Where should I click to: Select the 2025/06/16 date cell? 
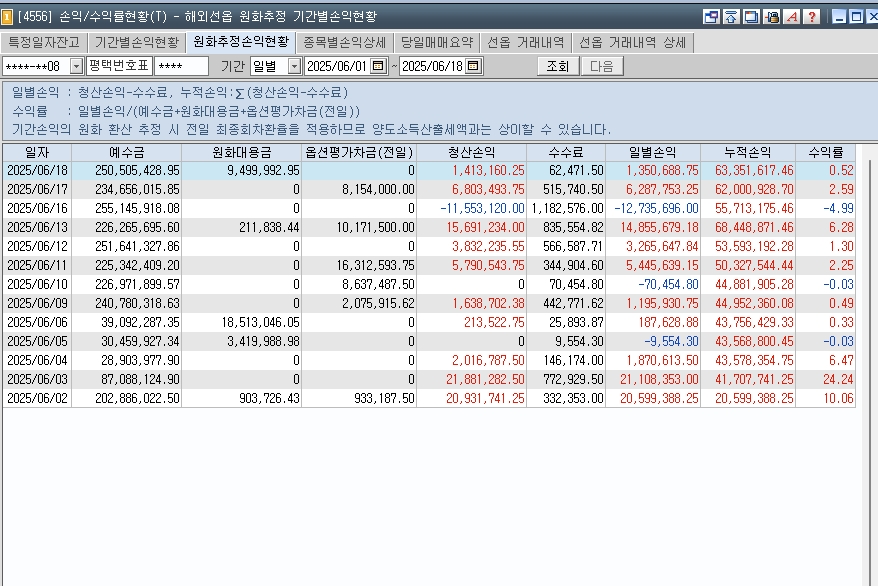point(38,208)
